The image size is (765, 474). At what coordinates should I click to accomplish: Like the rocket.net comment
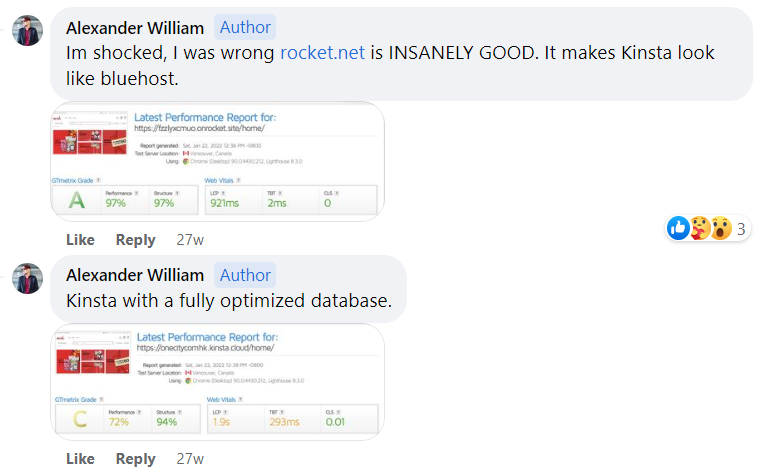click(x=81, y=240)
